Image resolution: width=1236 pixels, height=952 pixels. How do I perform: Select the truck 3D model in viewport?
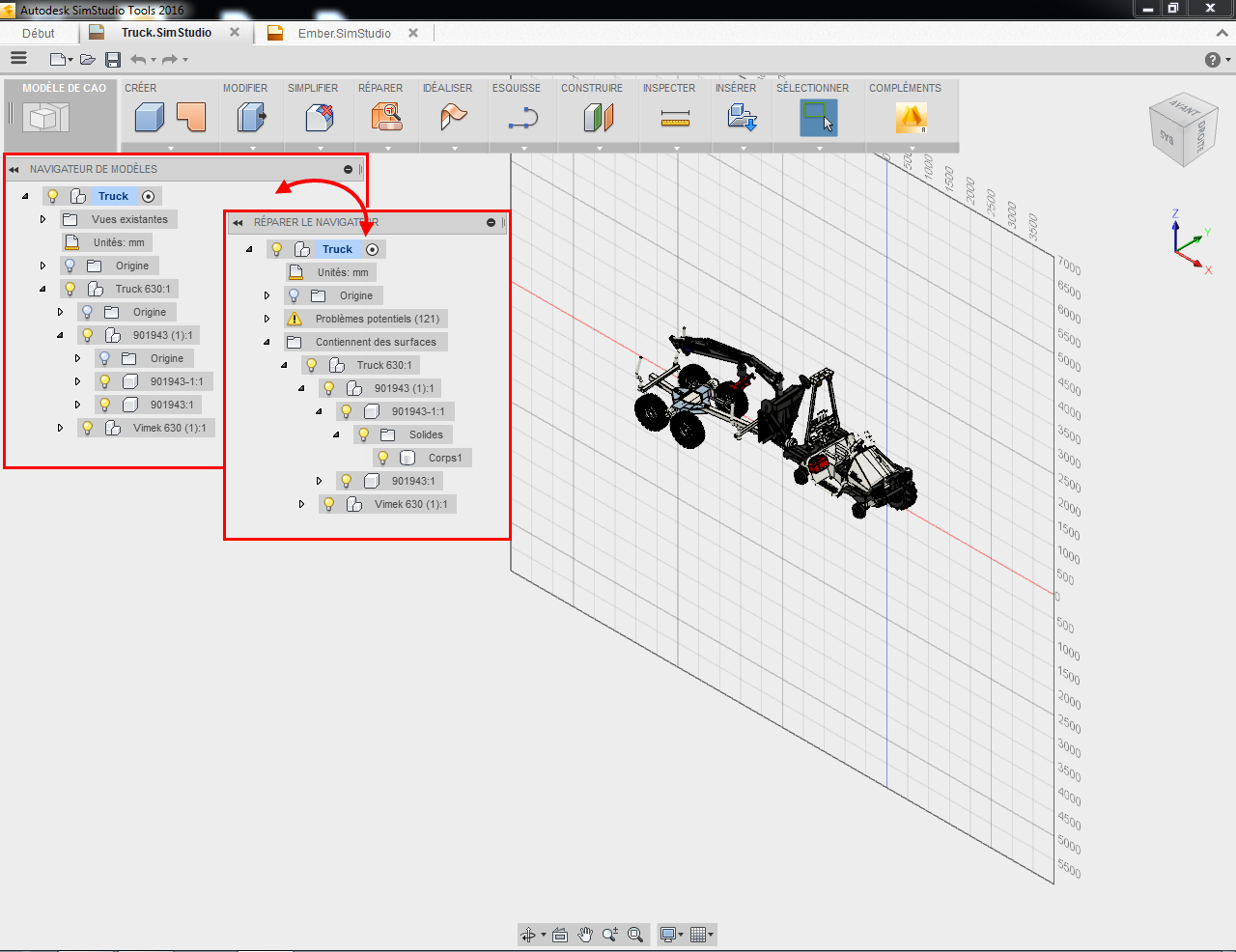coord(775,422)
